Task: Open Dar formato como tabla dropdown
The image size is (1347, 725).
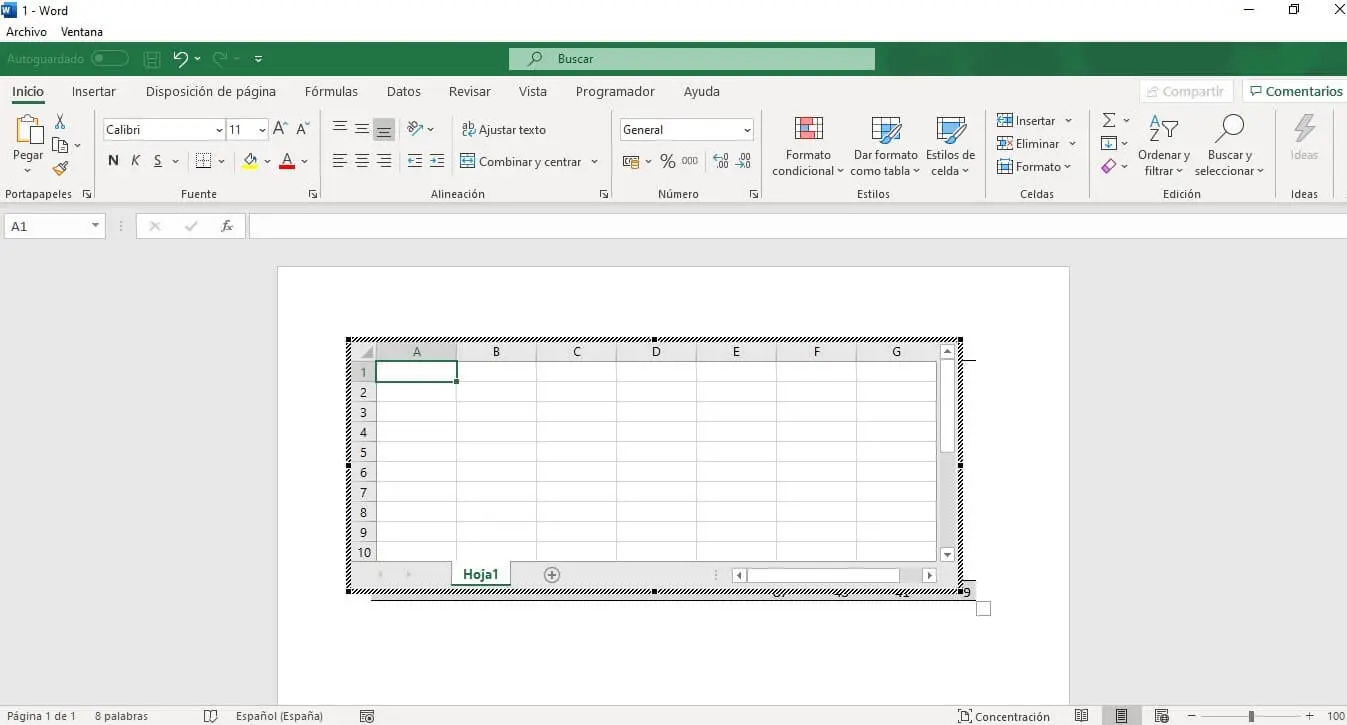Action: (x=885, y=146)
